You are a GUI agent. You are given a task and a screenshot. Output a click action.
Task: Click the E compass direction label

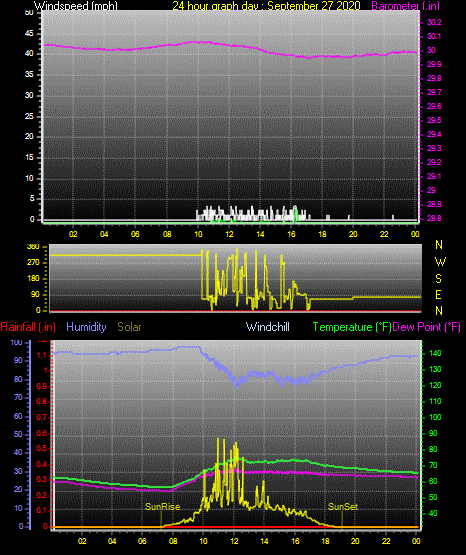tap(438, 295)
